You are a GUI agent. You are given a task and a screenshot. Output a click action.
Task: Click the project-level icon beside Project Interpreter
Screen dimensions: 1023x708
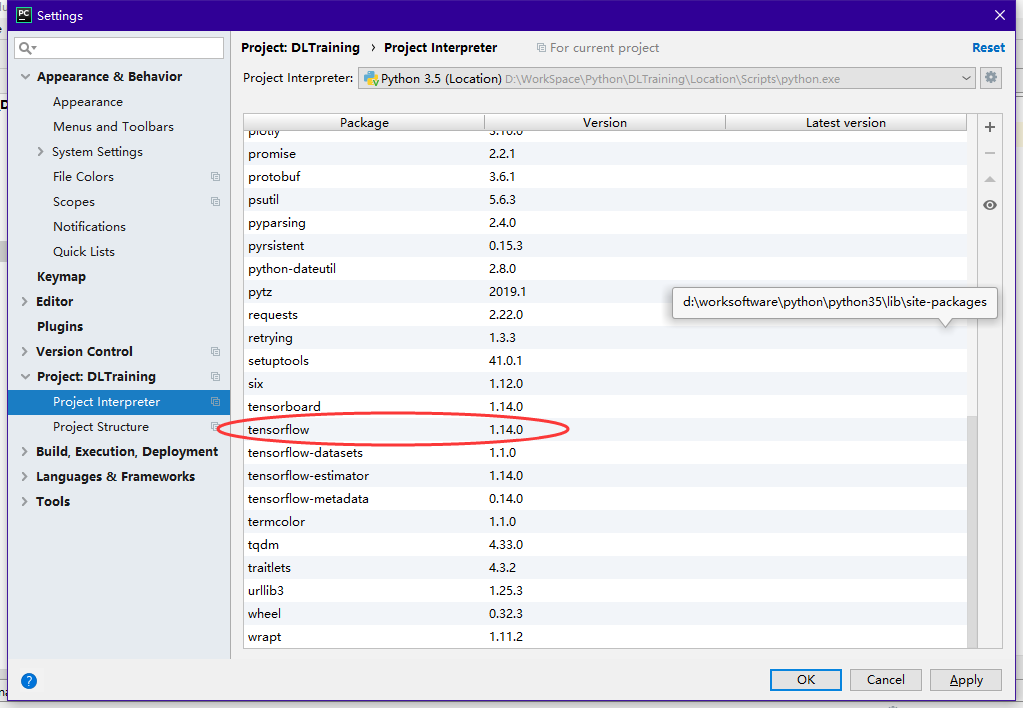(x=215, y=402)
